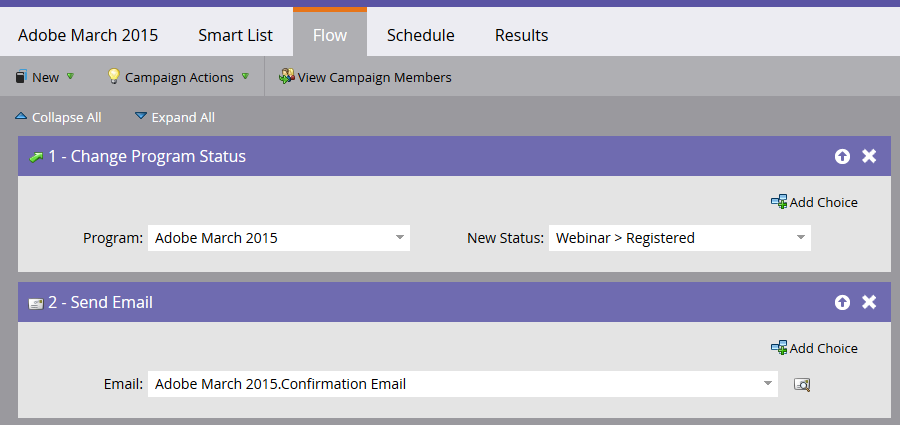The image size is (900, 425).
Task: Expand All flow steps
Action: pos(174,117)
